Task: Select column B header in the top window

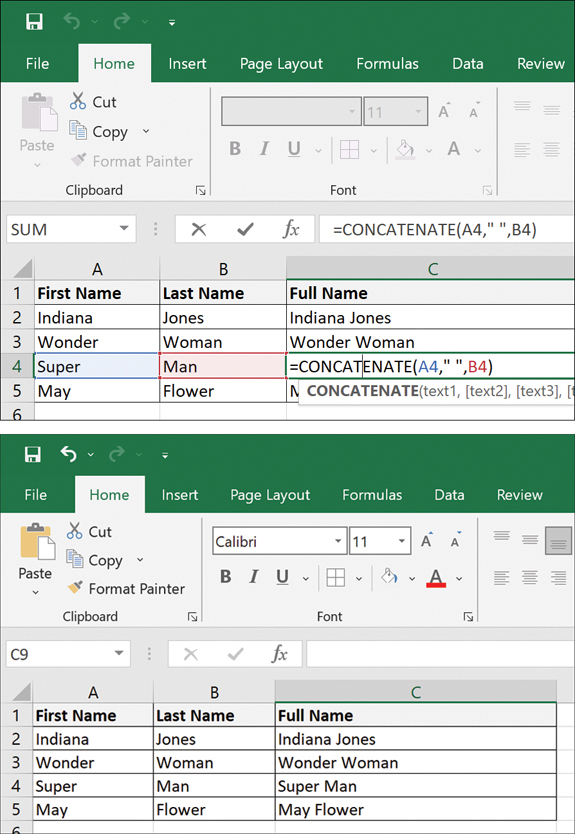Action: [223, 269]
